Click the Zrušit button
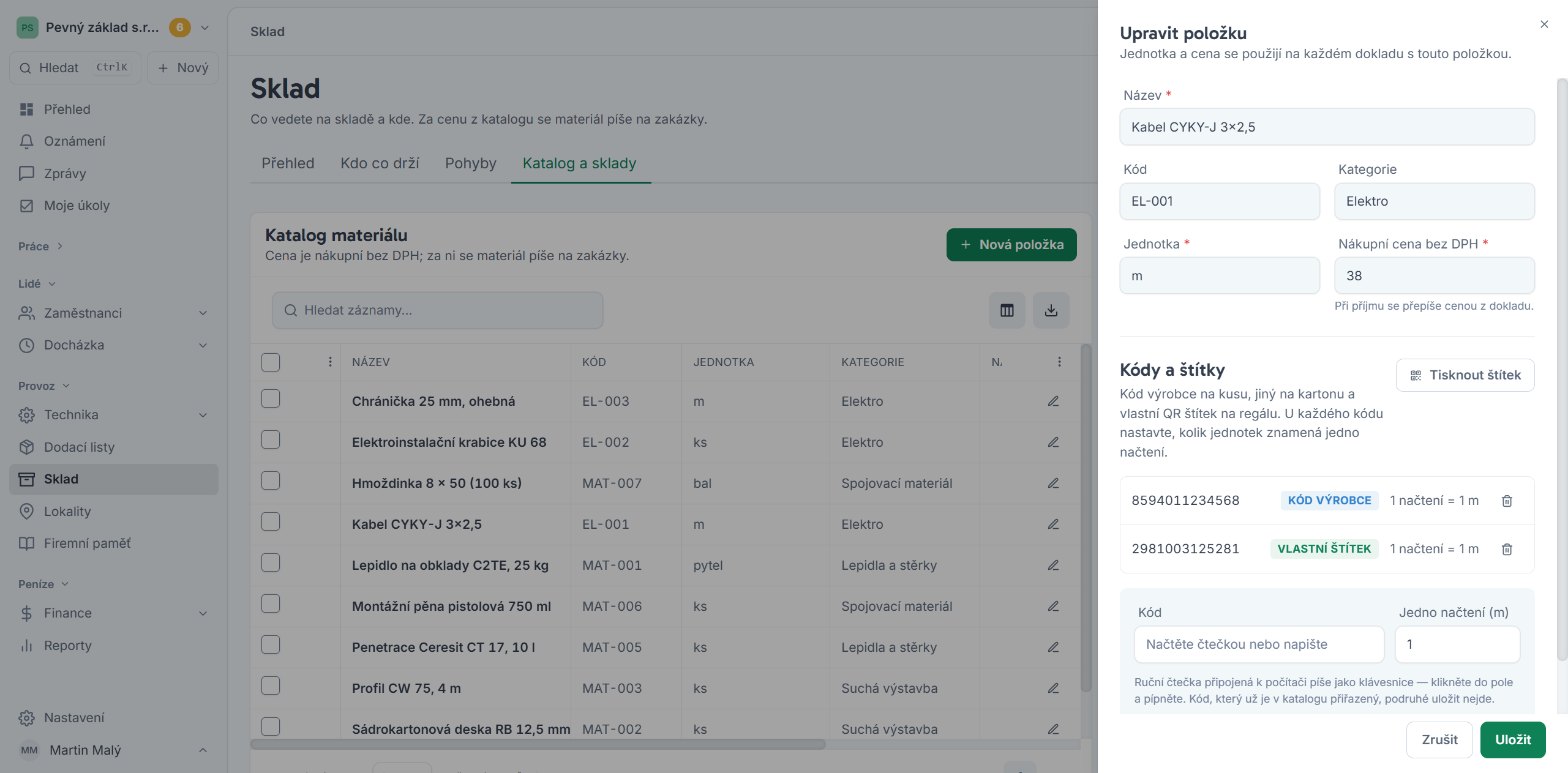Screen dimensions: 1568x773 (x=1439, y=740)
